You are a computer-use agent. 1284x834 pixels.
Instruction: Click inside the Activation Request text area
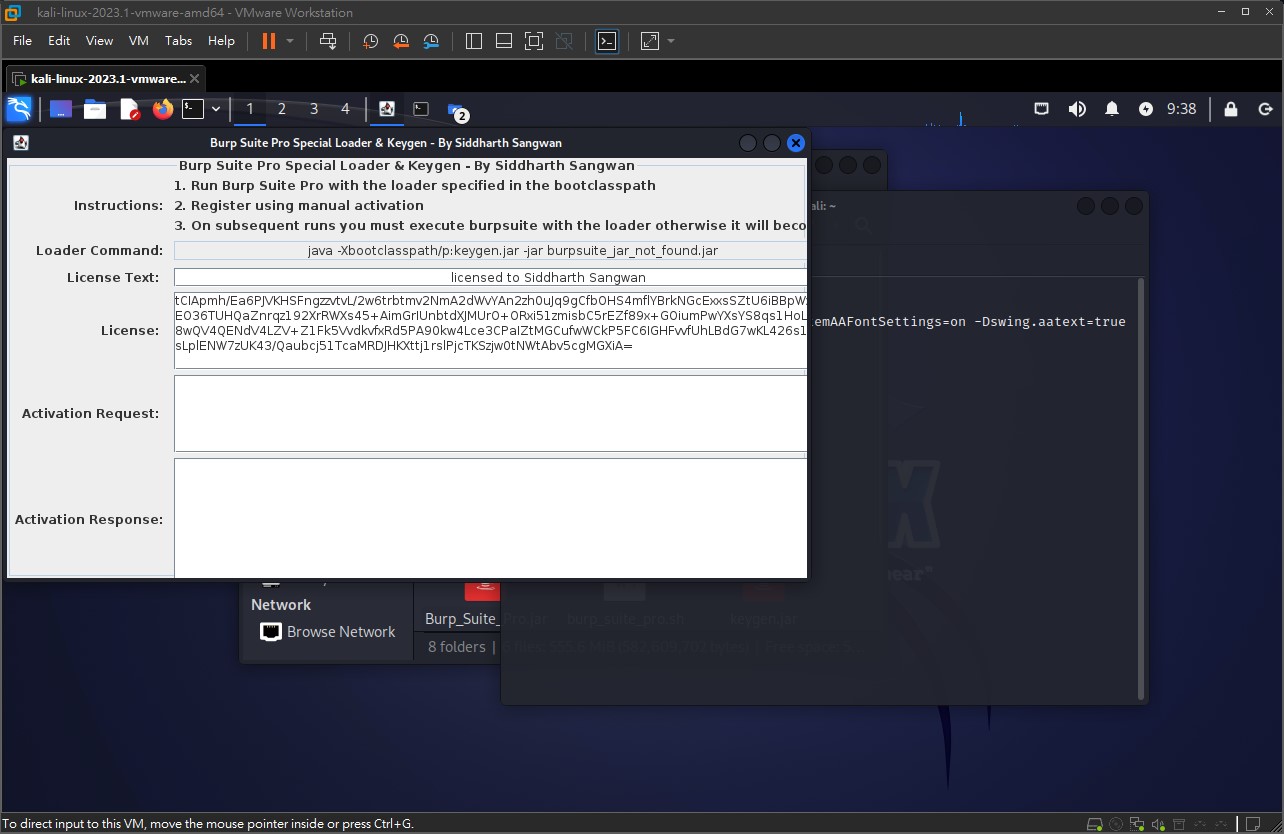(x=490, y=413)
